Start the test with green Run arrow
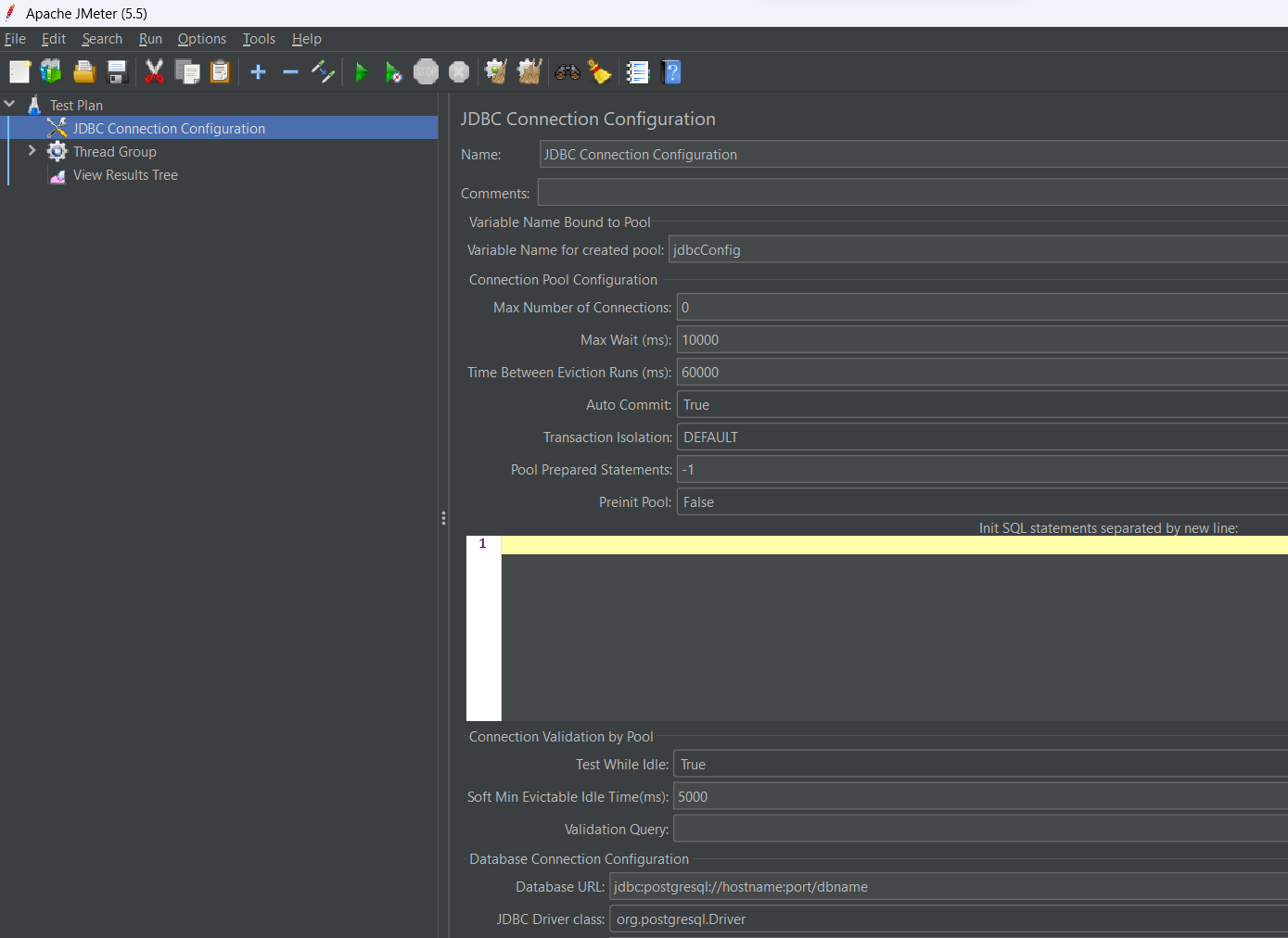This screenshot has height=938, width=1288. 362,72
